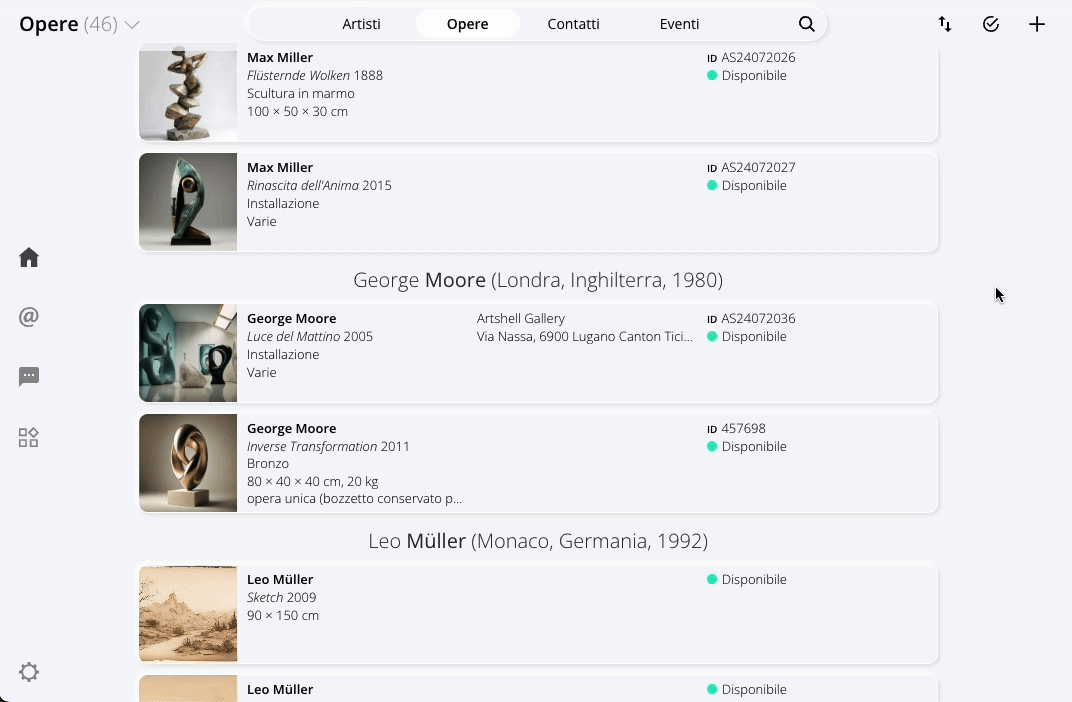The image size is (1072, 702).
Task: Click title Rinascita dell'Anima 2015
Action: (x=319, y=185)
